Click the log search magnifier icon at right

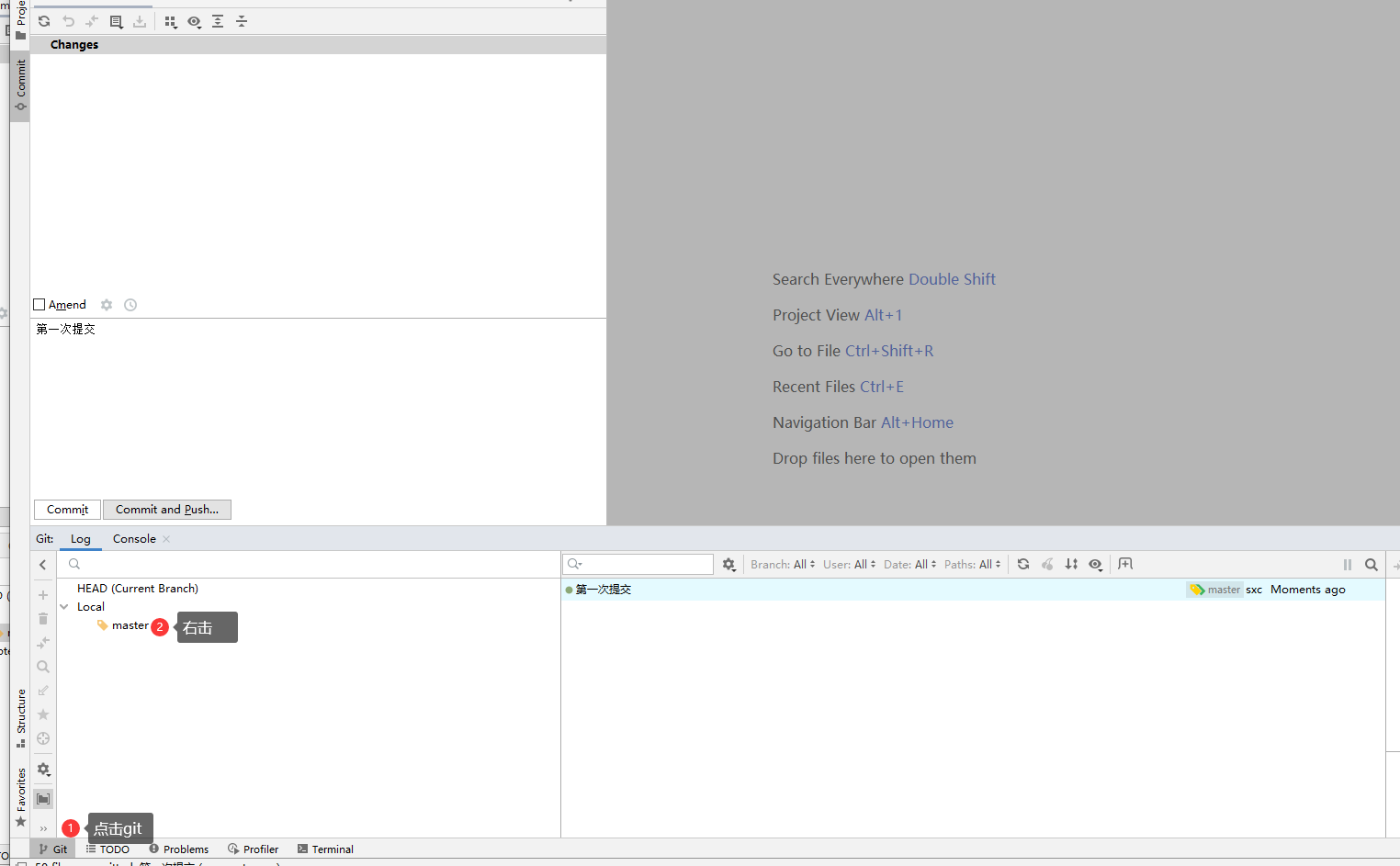point(1371,565)
